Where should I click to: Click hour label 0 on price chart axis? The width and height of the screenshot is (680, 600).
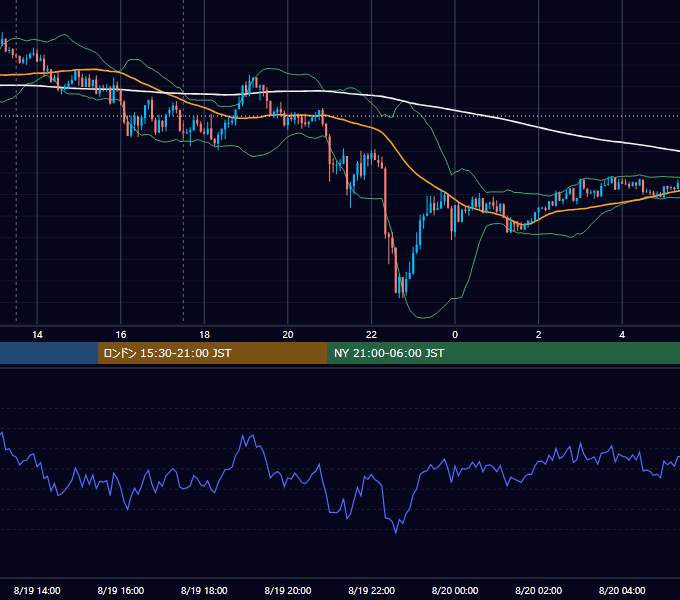coord(455,335)
